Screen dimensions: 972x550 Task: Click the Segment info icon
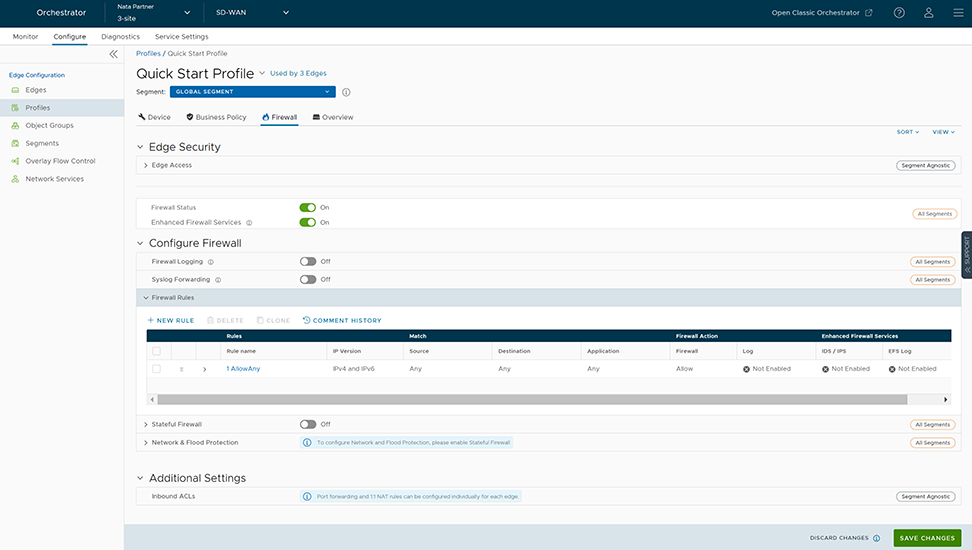pos(346,92)
